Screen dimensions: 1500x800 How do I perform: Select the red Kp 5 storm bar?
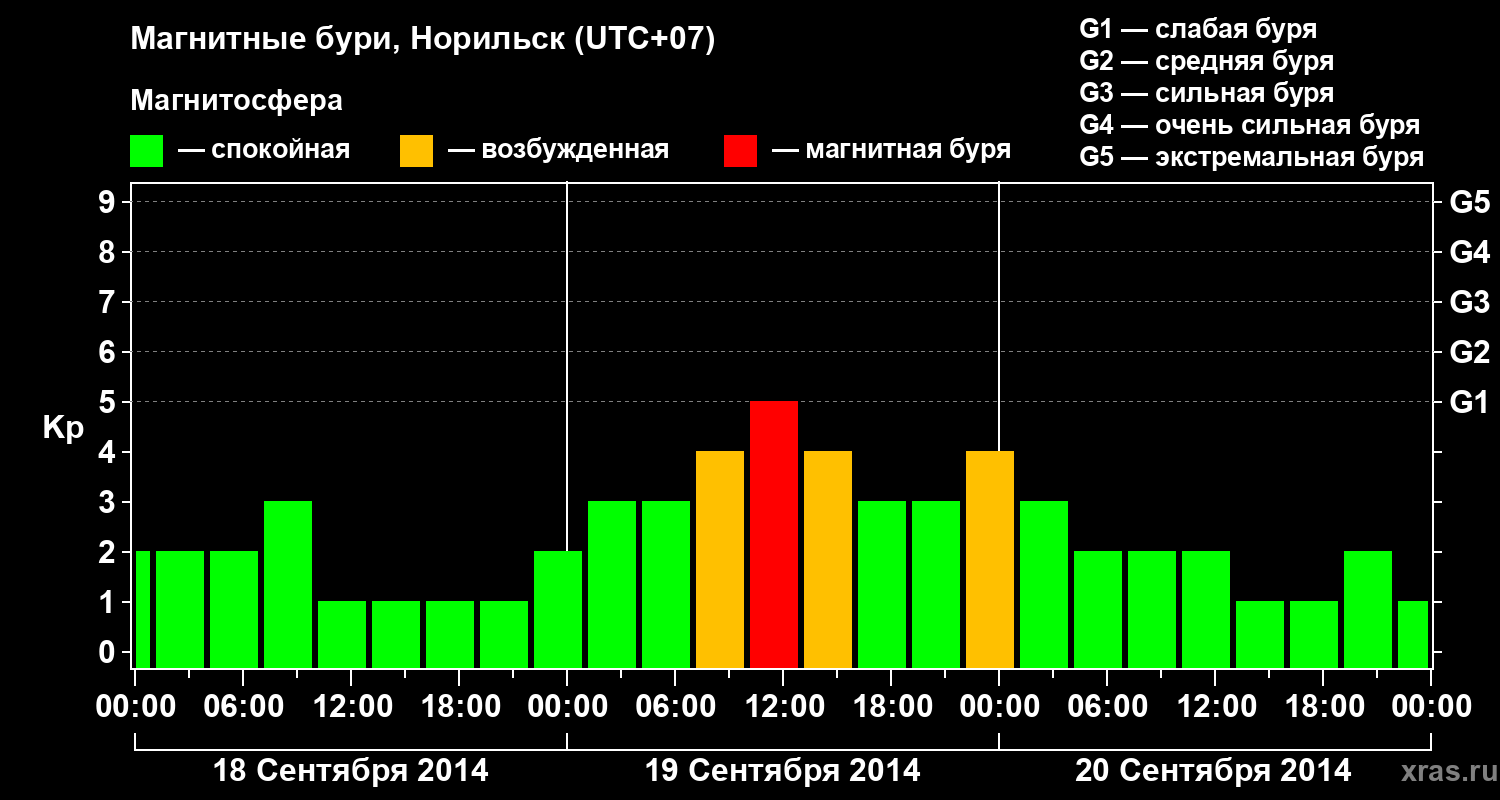(x=774, y=534)
